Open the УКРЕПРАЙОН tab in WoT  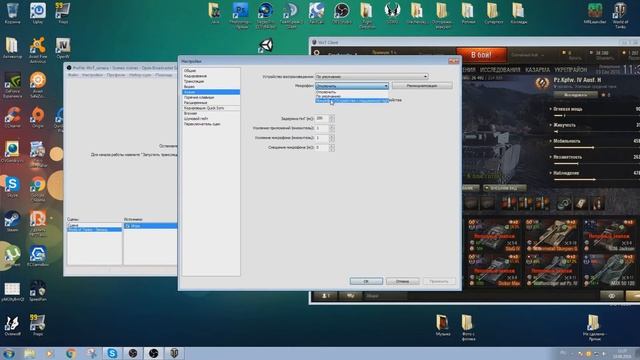click(x=571, y=70)
